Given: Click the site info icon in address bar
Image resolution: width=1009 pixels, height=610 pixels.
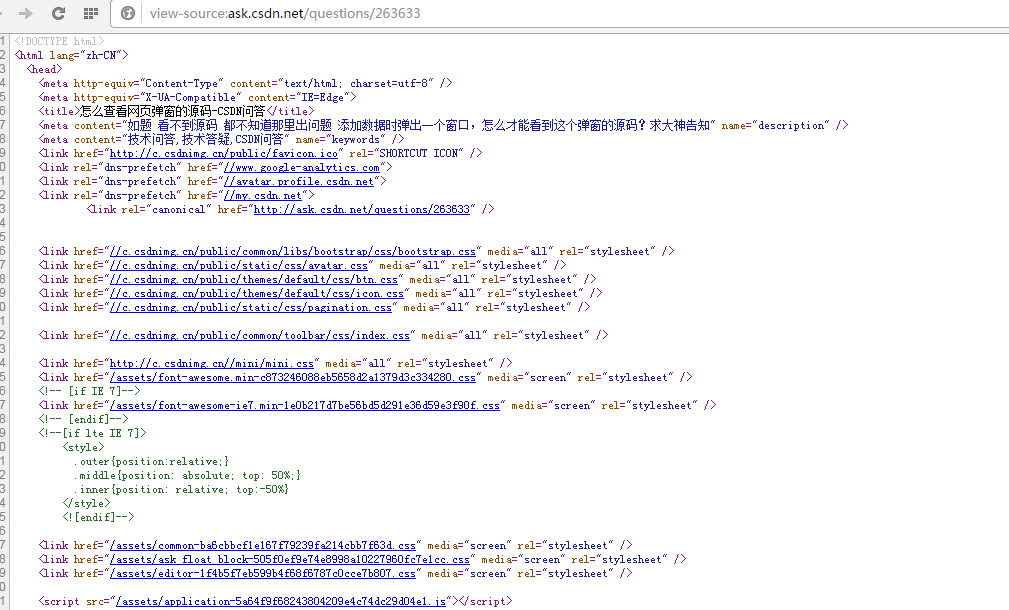Looking at the screenshot, I should [128, 13].
